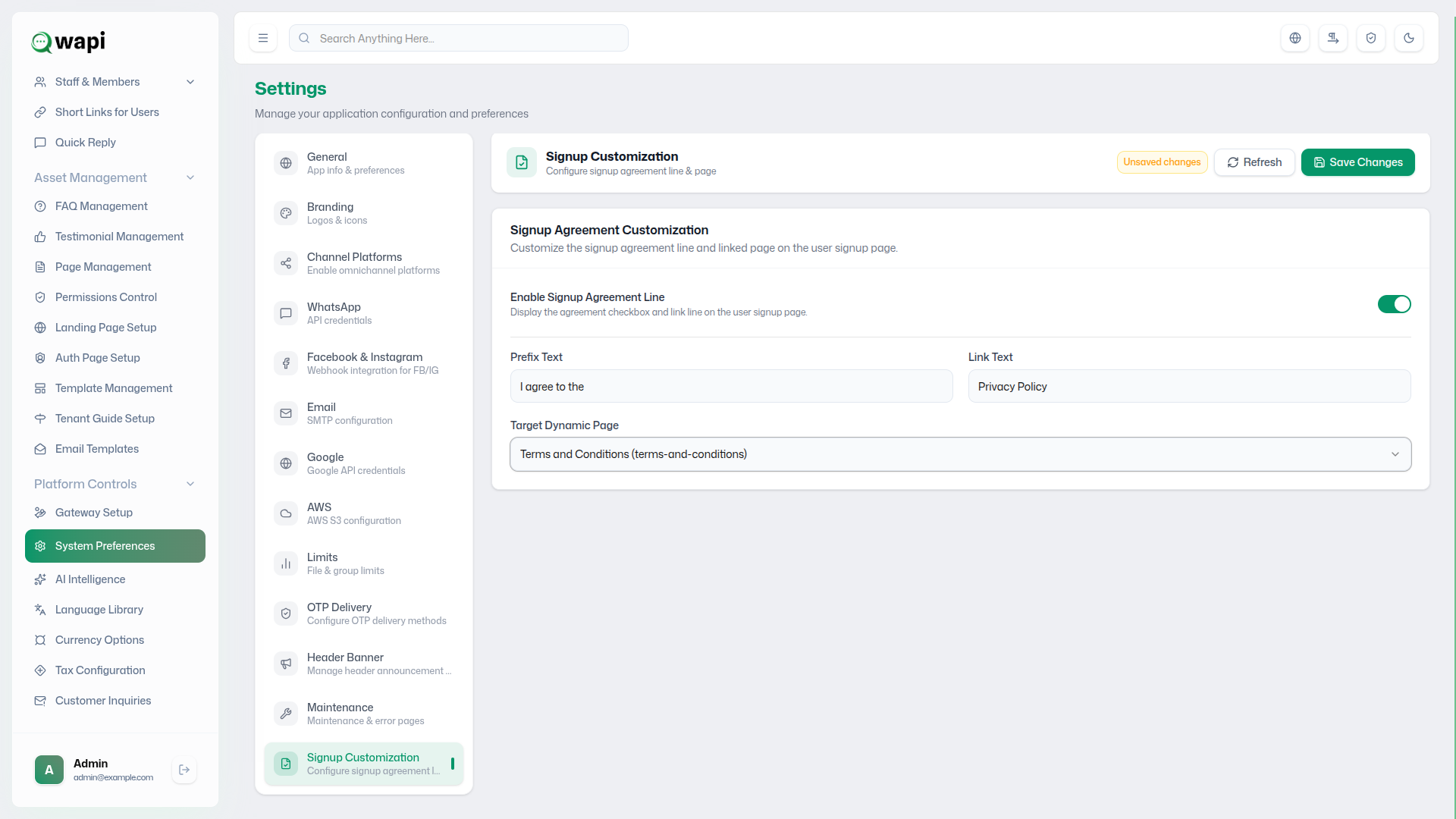Image resolution: width=1456 pixels, height=819 pixels.
Task: Click the Facebook & Instagram icon
Action: (286, 363)
